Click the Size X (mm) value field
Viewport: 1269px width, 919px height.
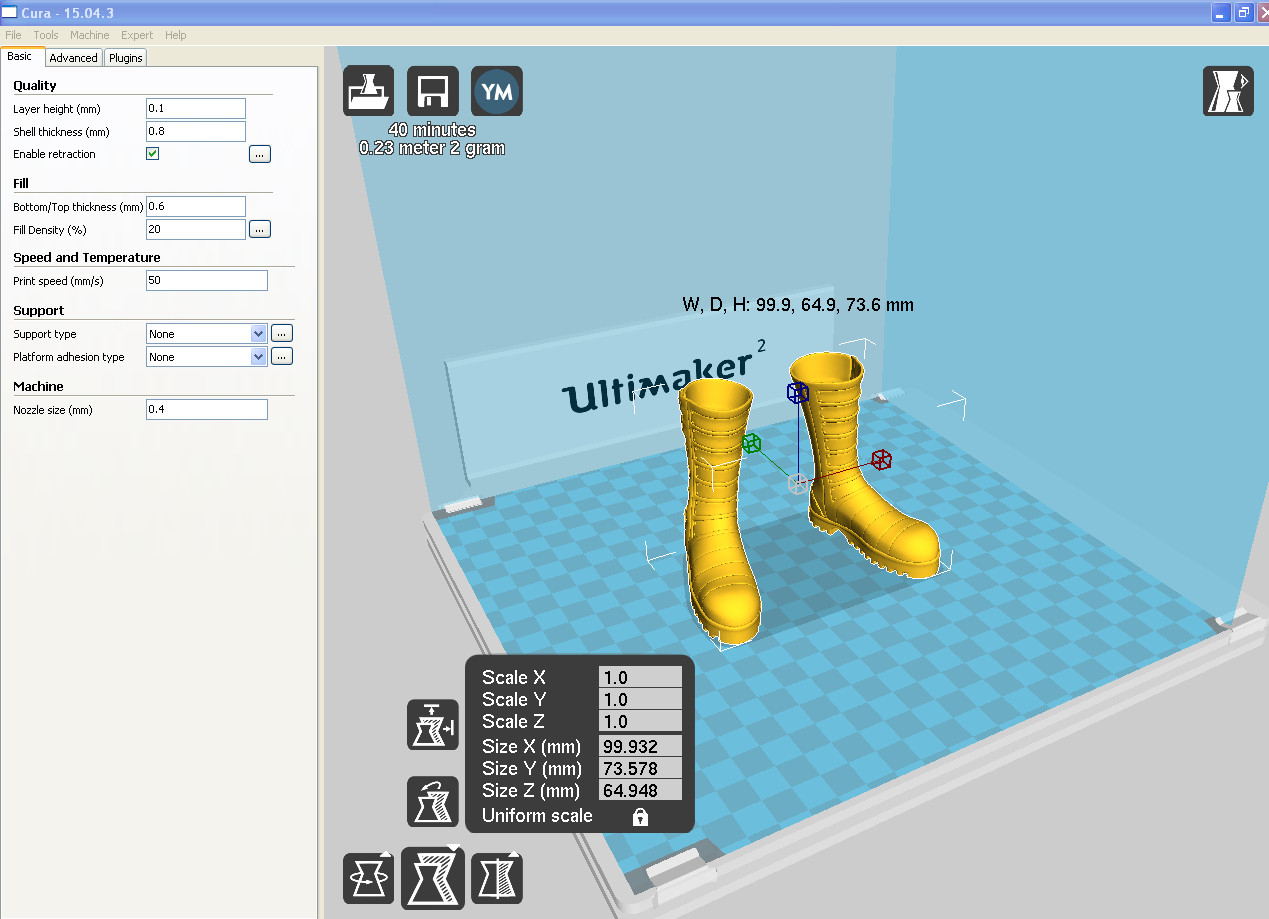[x=640, y=746]
